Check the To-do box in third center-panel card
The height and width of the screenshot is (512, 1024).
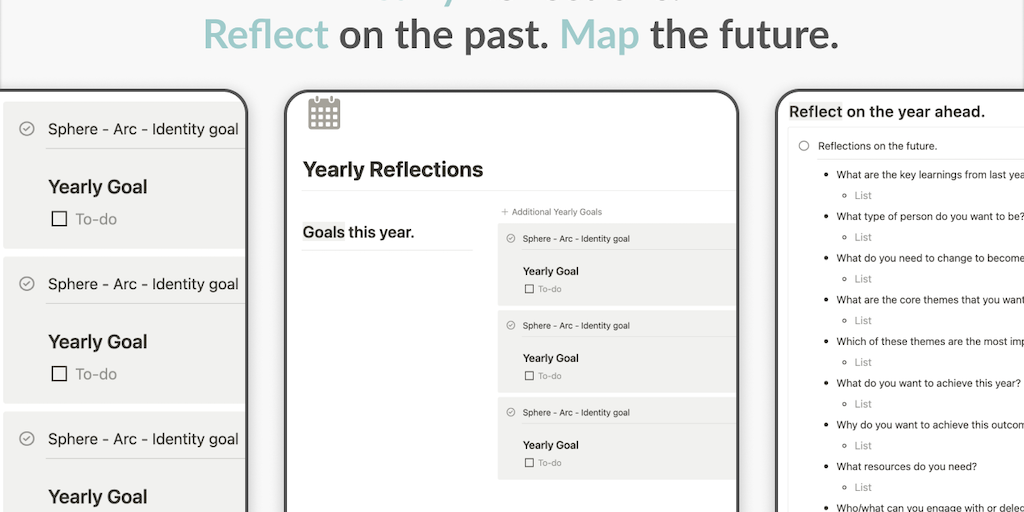click(529, 463)
